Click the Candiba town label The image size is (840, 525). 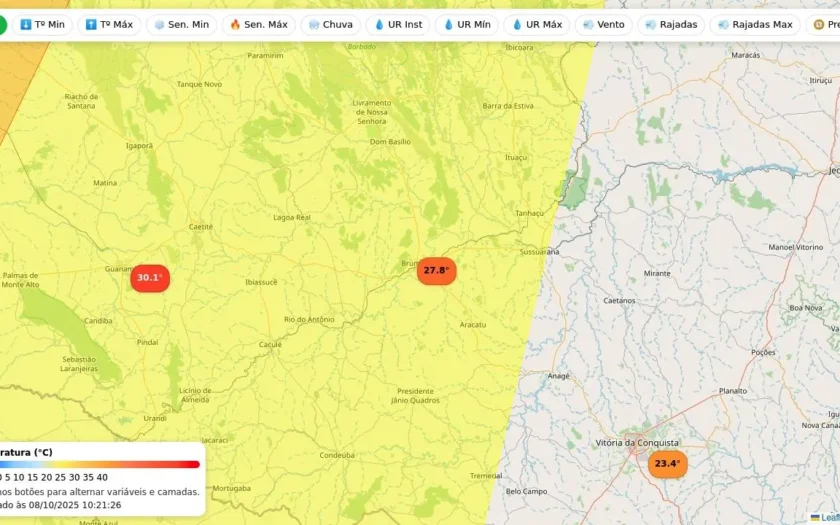(x=99, y=321)
